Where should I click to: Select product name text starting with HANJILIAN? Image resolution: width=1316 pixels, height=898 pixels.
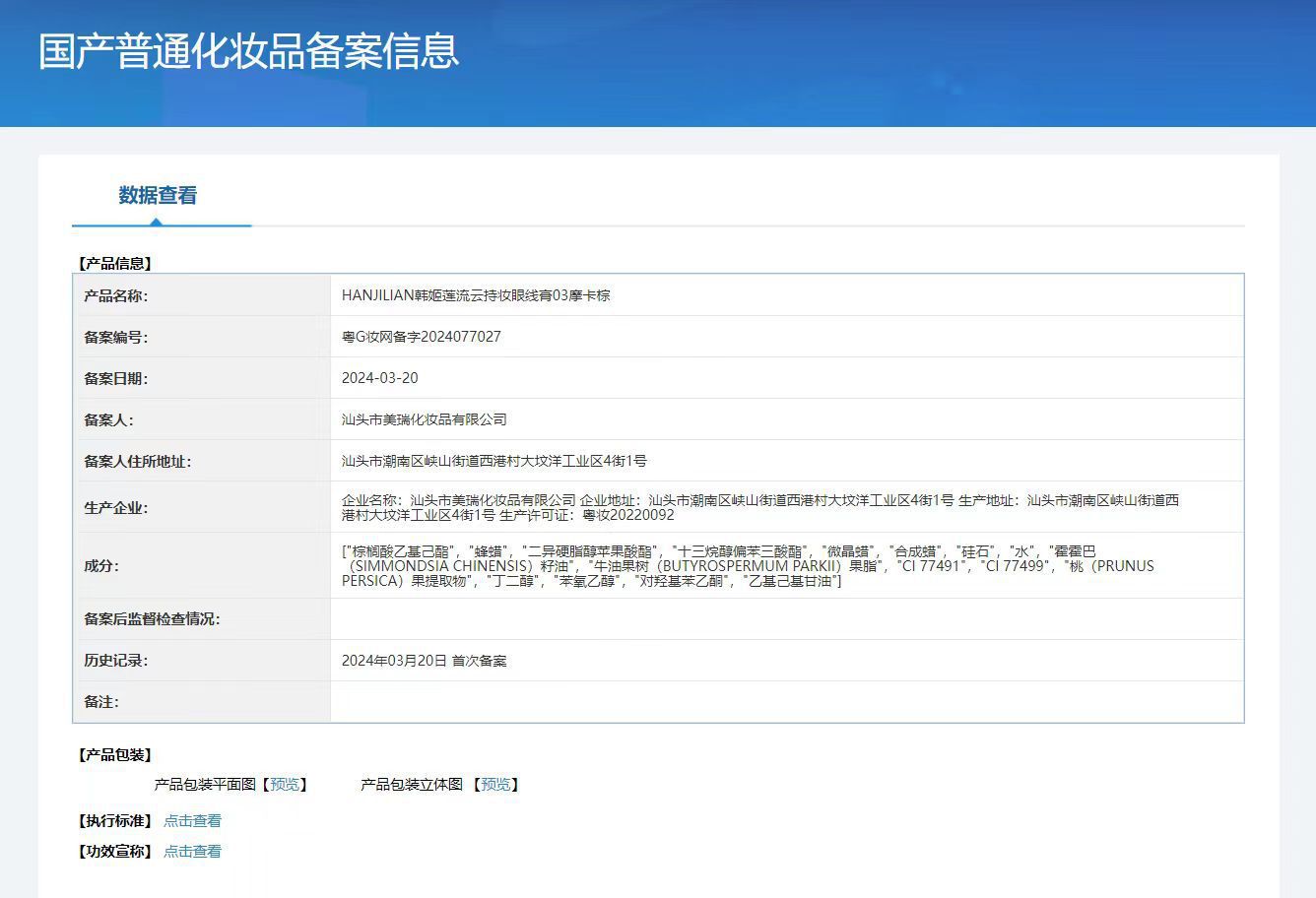click(476, 295)
